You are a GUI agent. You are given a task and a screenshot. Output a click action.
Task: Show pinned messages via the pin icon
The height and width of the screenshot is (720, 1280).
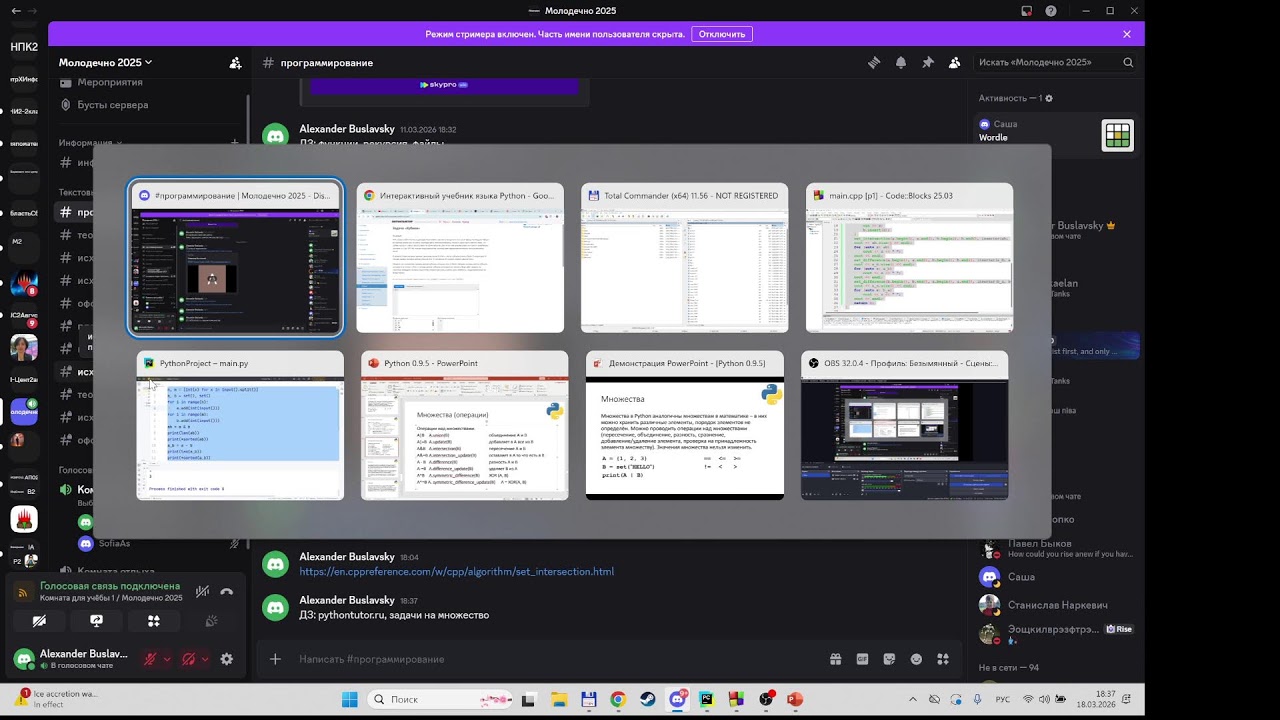tap(928, 62)
